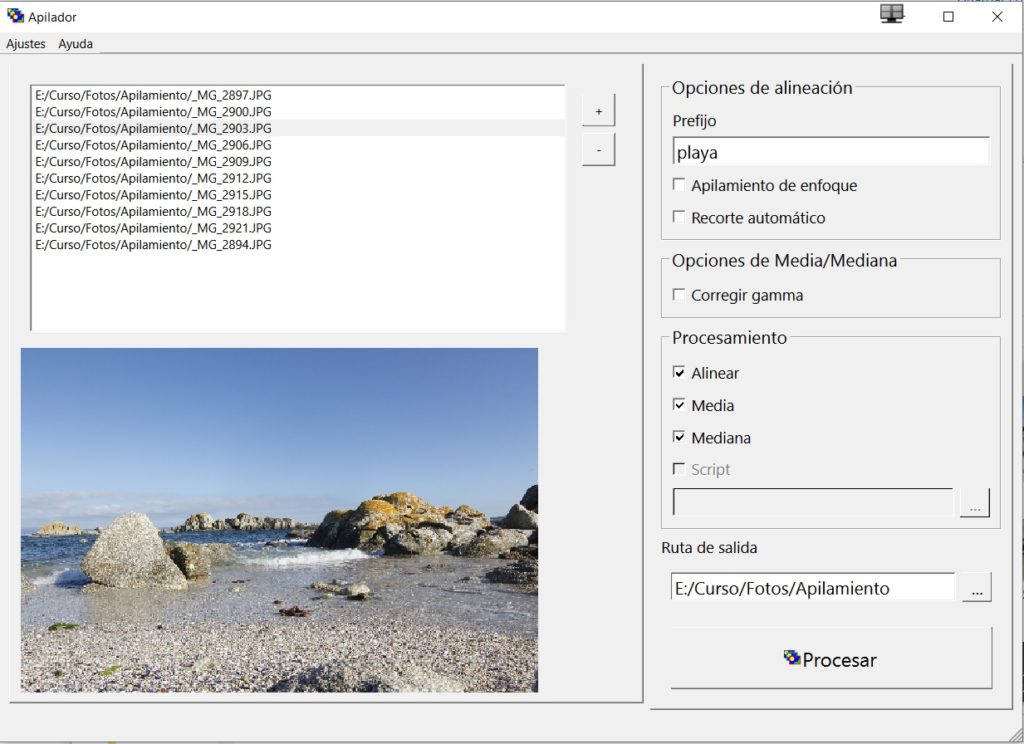This screenshot has height=744, width=1024.
Task: Click the Apilador app icon in title bar
Action: 15,16
